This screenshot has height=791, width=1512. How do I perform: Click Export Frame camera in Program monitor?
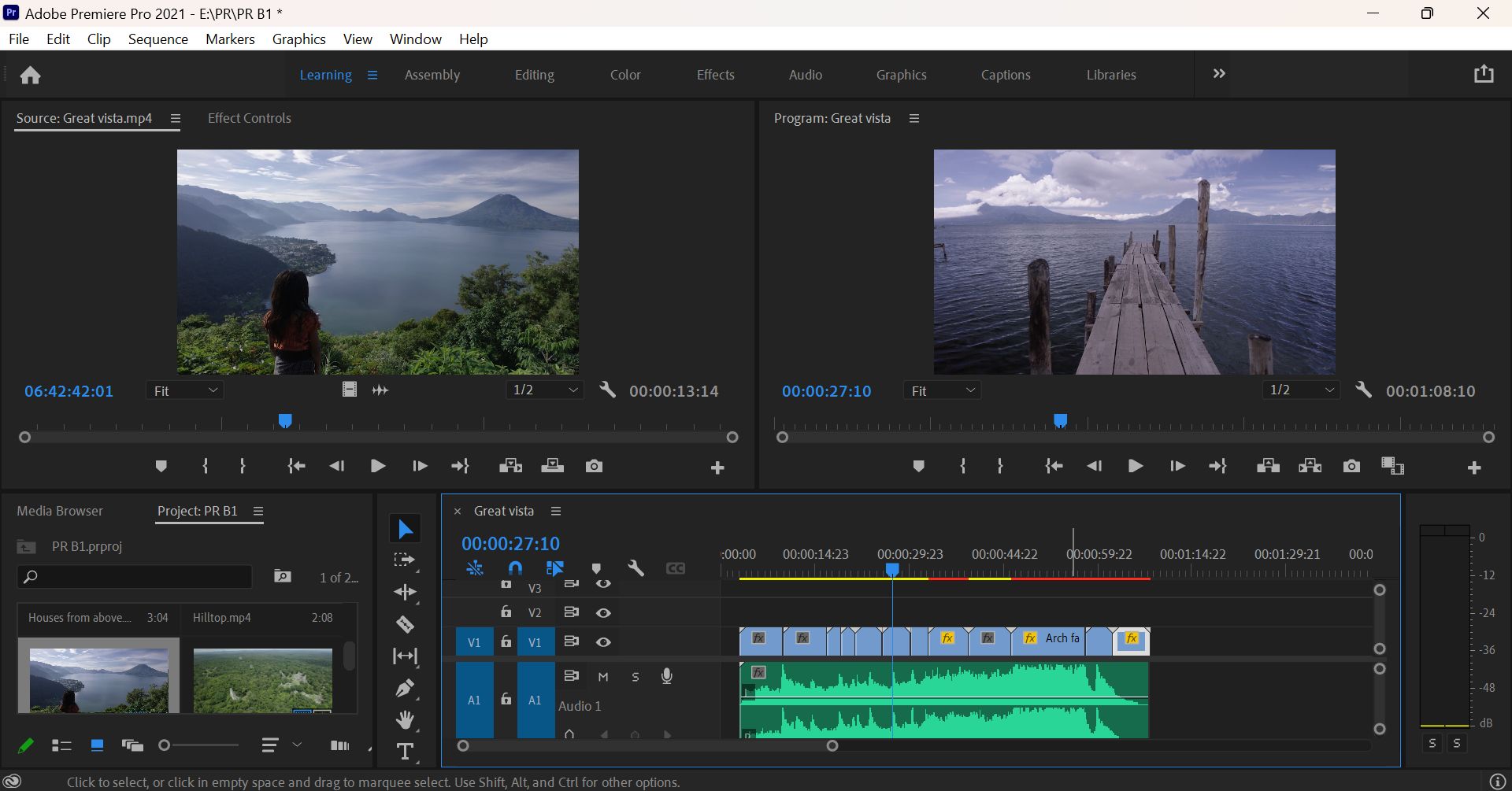click(1351, 466)
